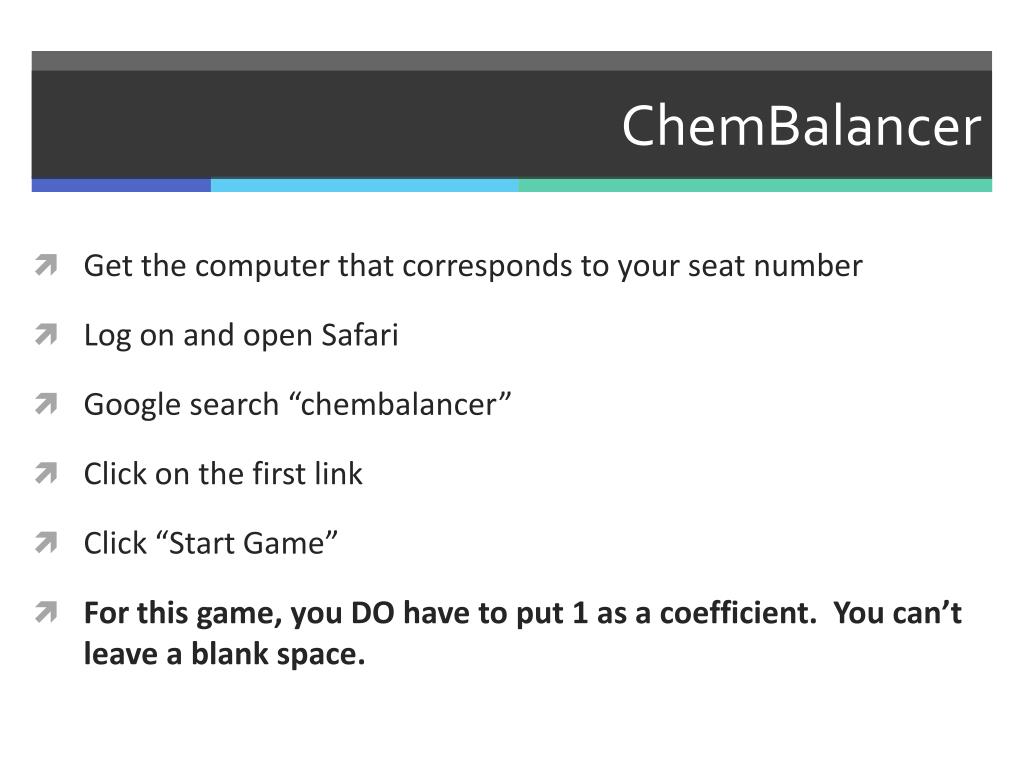Click the dark blue accent bar segment
This screenshot has width=1024, height=768.
[121, 185]
